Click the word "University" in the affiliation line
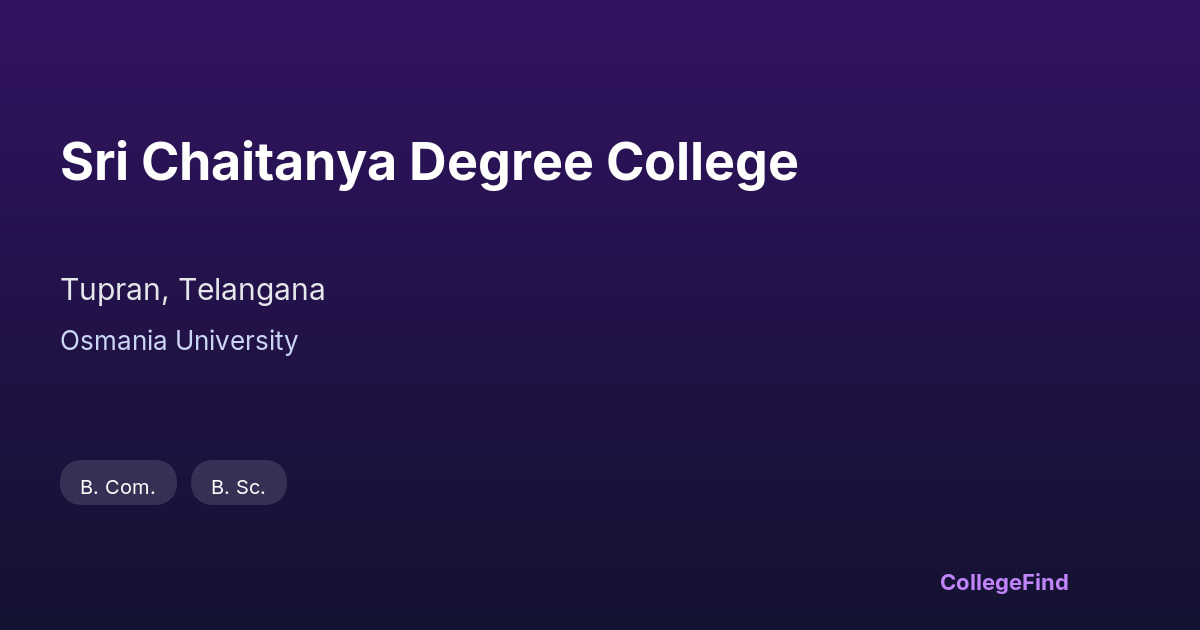Screen dimensions: 1200x630 237,341
